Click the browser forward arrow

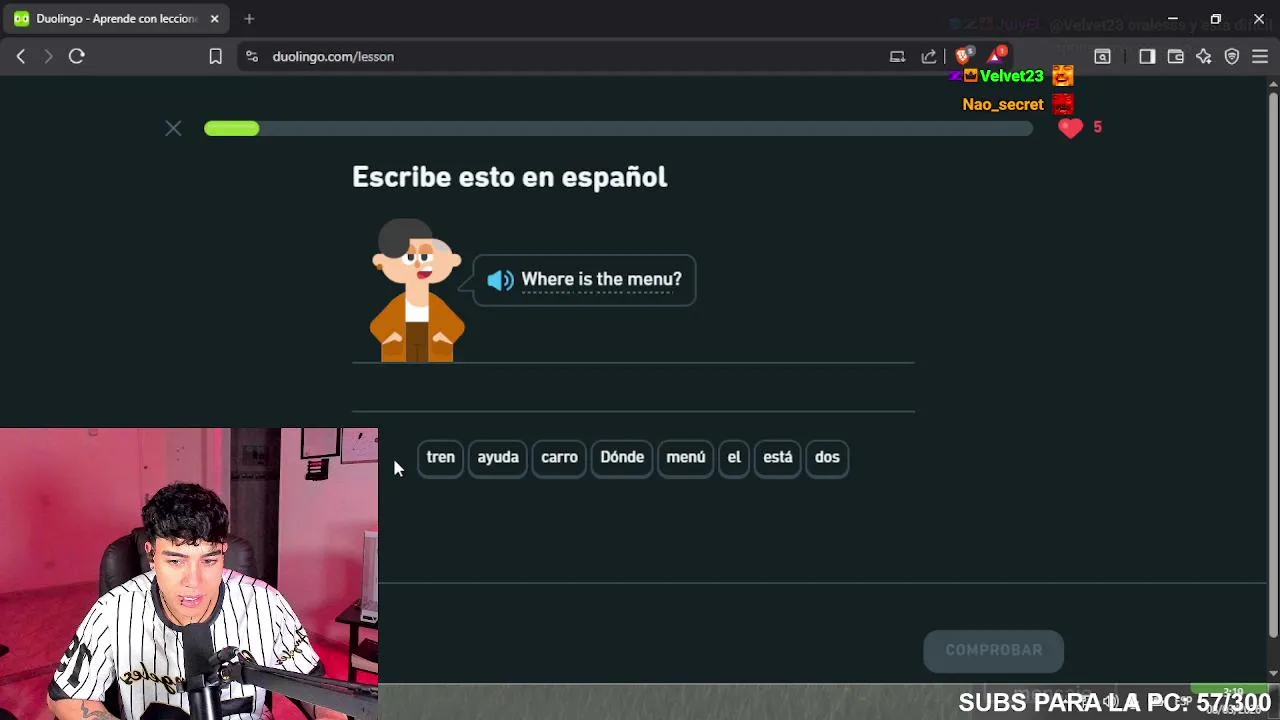tap(48, 57)
